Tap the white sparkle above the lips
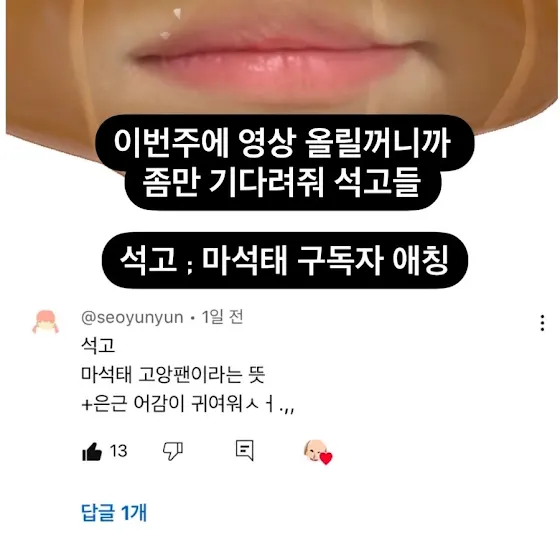The width and height of the screenshot is (560, 560). (177, 14)
